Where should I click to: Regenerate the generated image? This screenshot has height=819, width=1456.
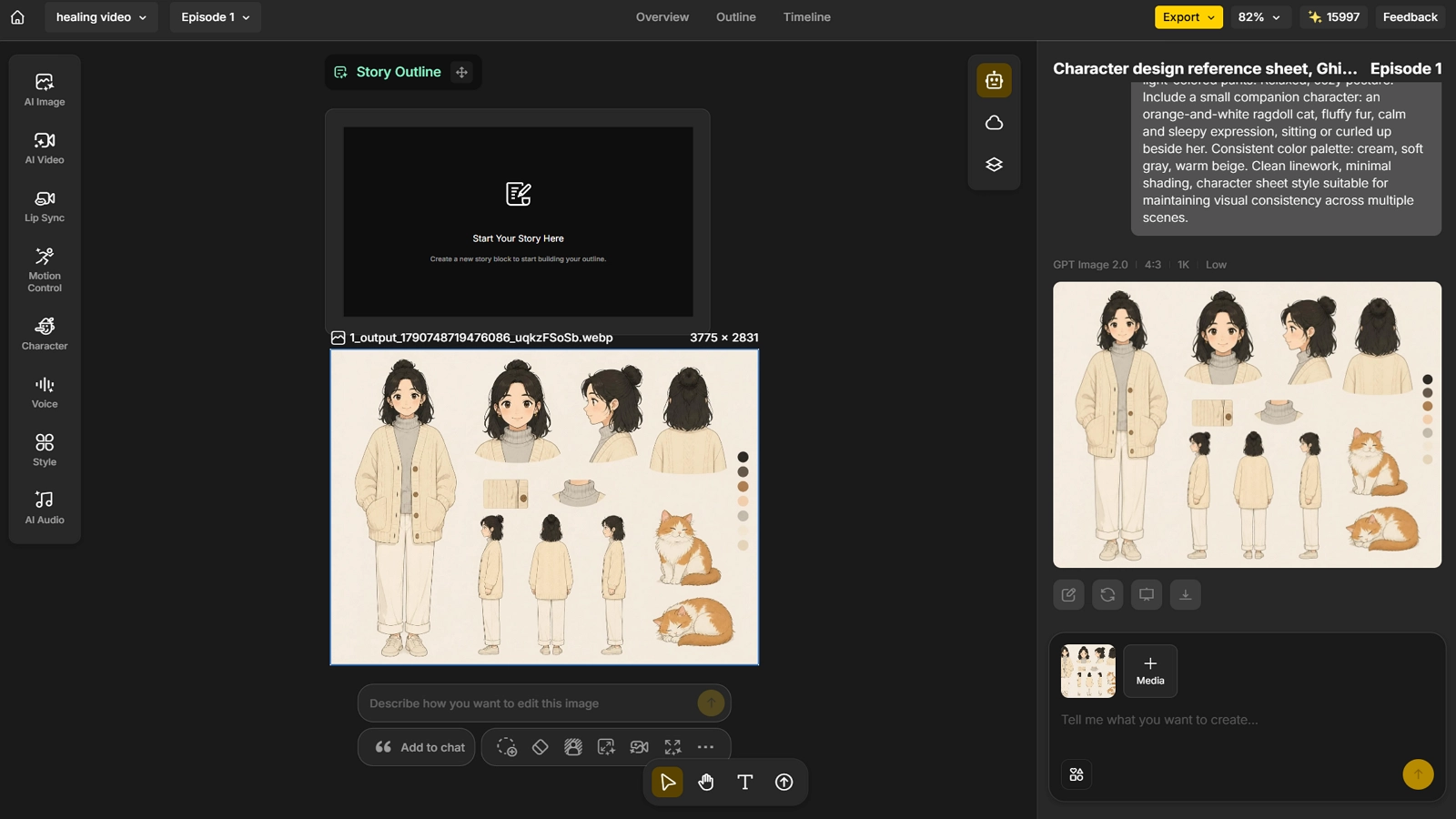1107,594
